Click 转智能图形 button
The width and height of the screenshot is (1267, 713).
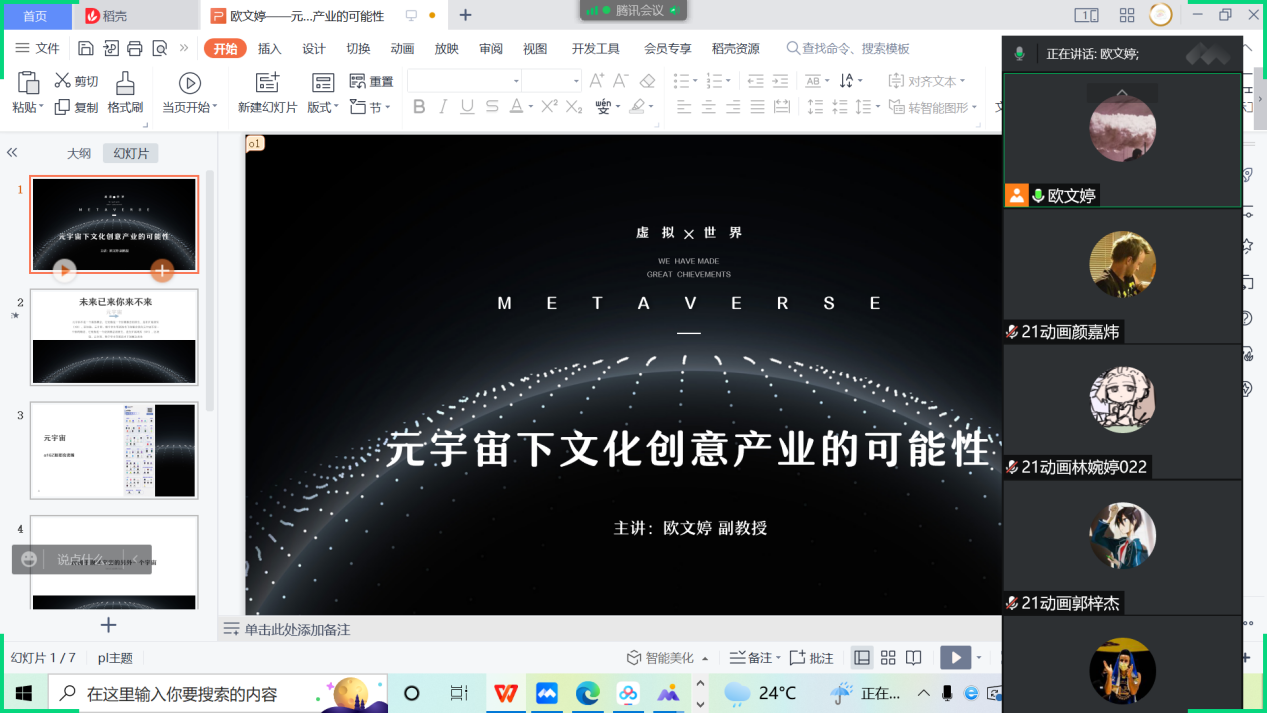[x=933, y=107]
